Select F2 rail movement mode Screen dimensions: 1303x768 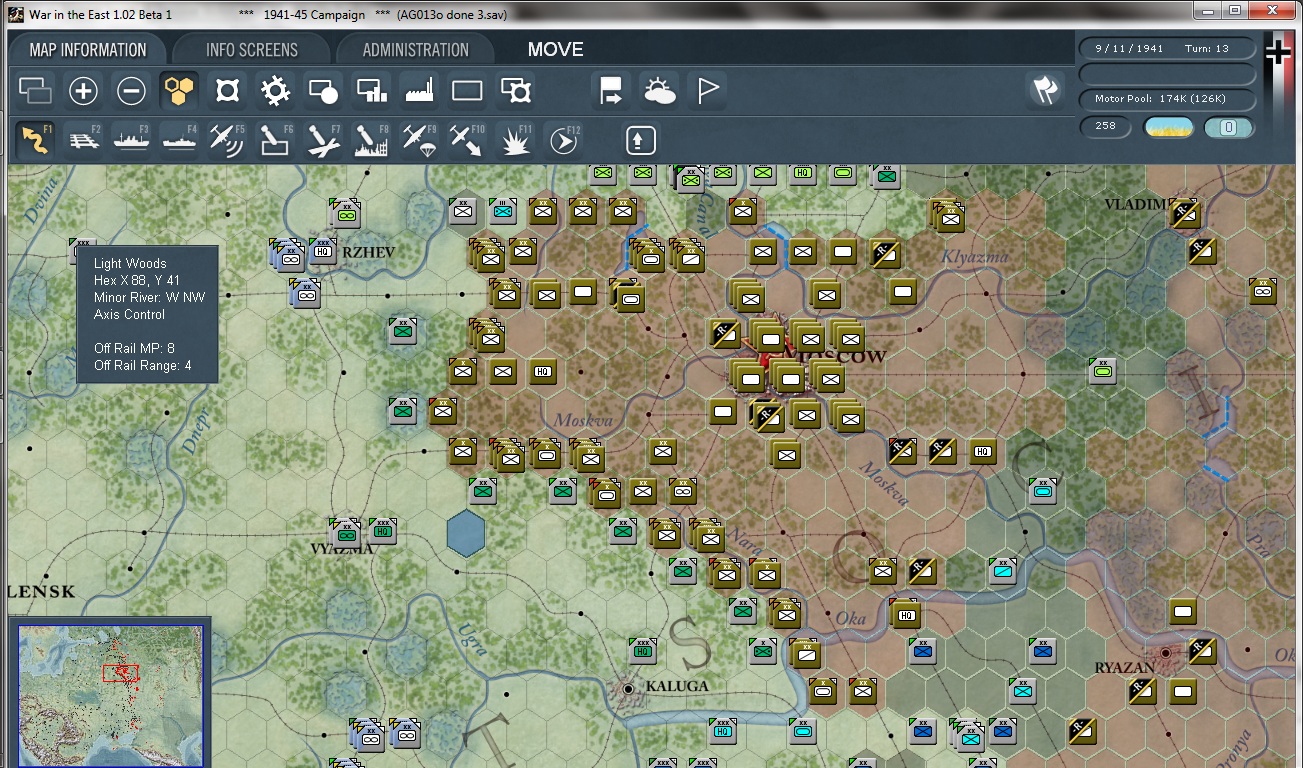[x=84, y=140]
